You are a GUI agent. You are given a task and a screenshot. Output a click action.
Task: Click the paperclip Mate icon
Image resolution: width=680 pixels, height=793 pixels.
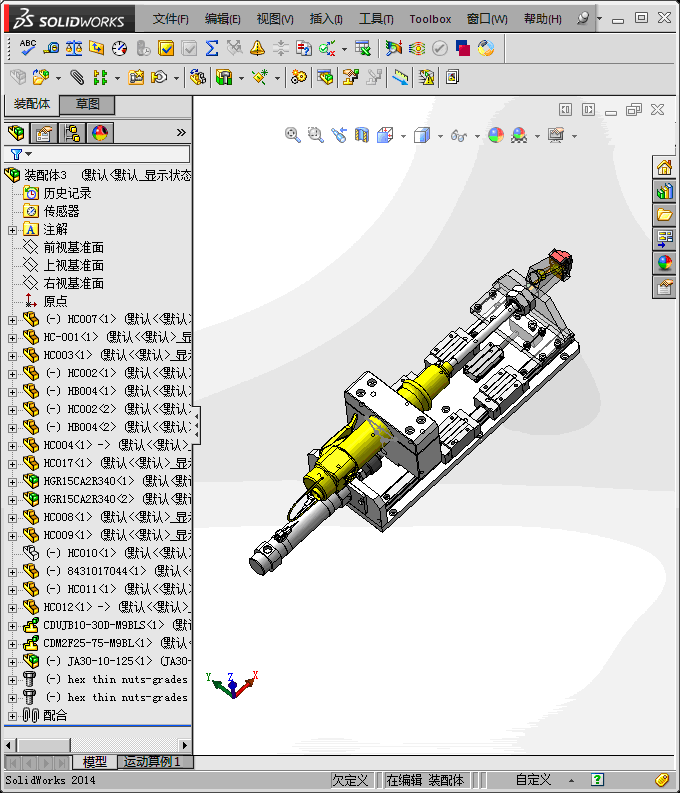(77, 77)
